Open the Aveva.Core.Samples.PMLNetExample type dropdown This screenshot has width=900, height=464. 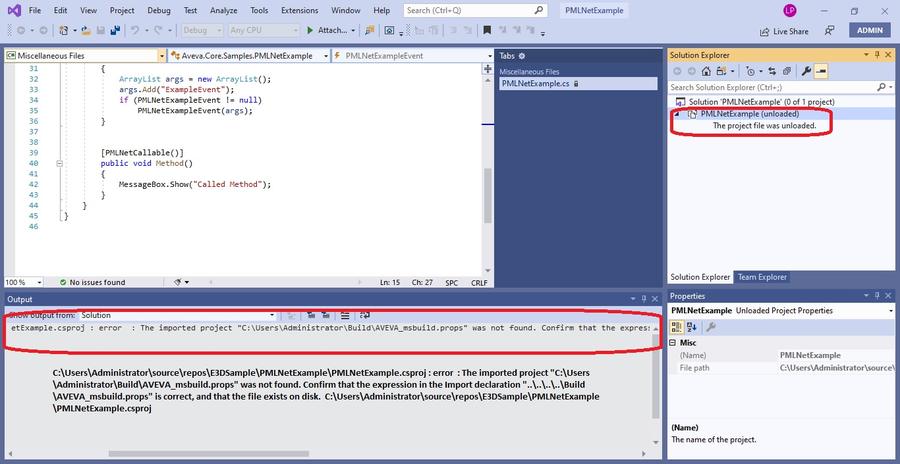pyautogui.click(x=249, y=56)
